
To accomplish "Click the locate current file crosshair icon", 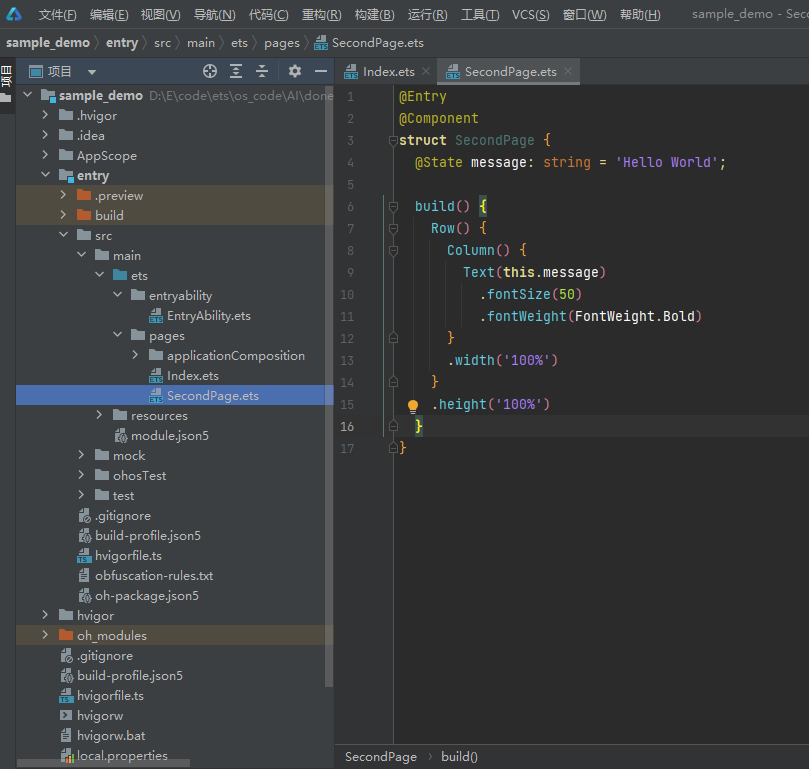I will [210, 71].
